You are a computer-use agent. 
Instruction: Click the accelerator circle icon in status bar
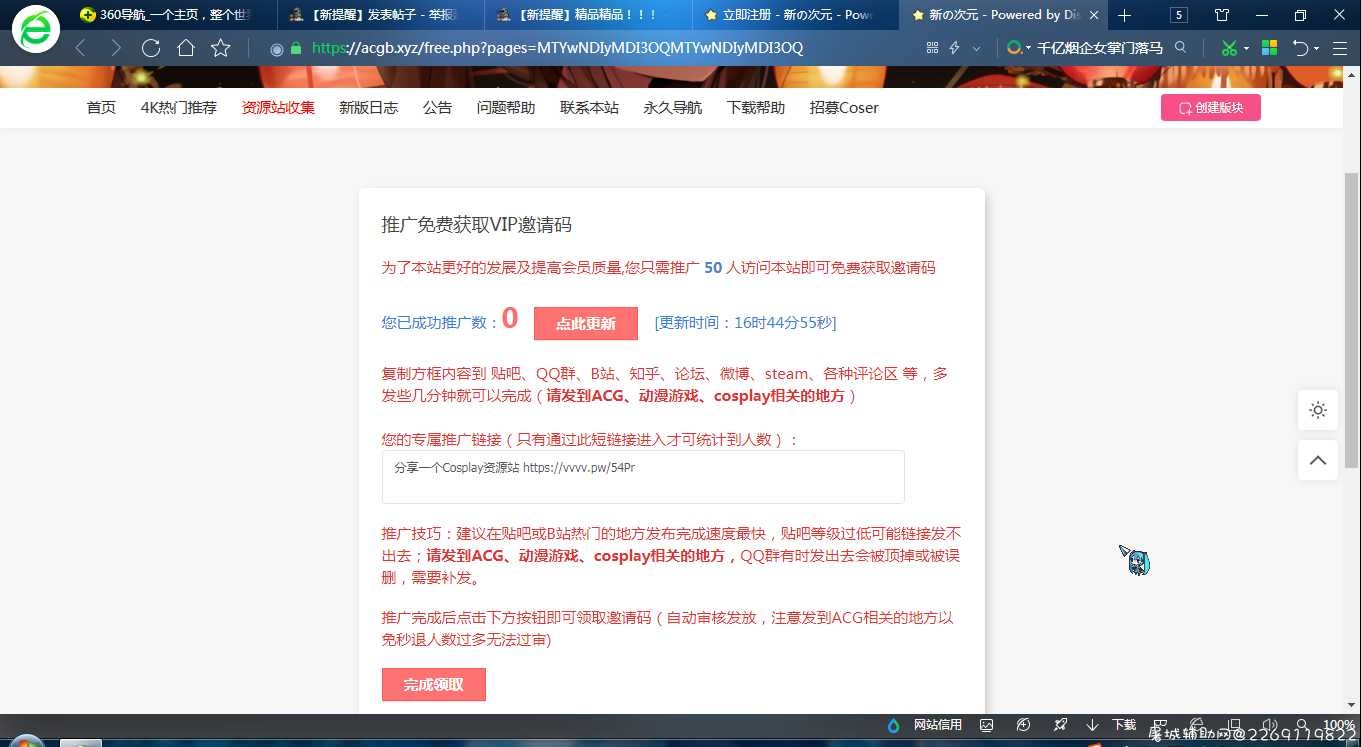(1023, 725)
